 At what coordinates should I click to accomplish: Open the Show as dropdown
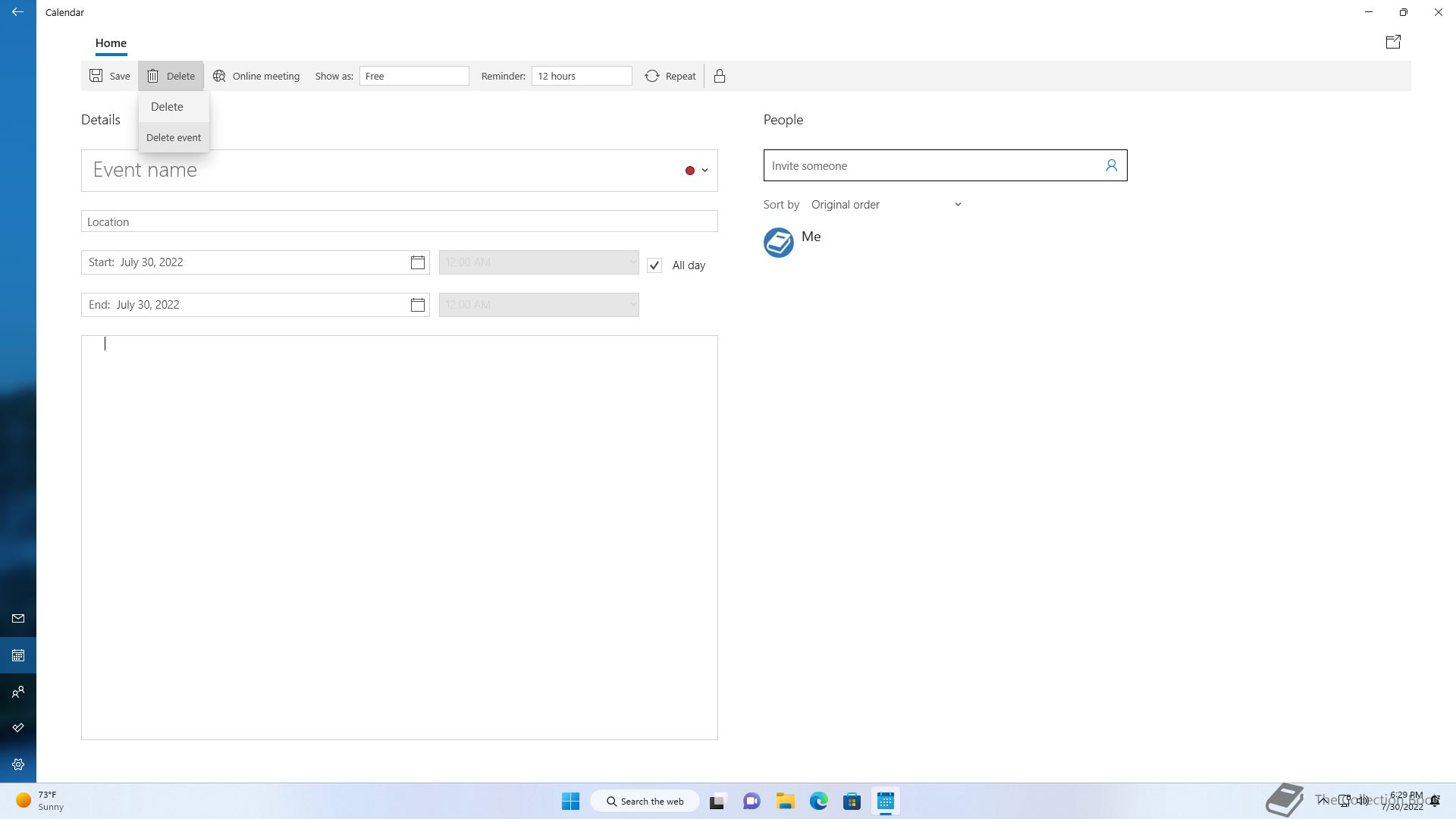tap(414, 76)
